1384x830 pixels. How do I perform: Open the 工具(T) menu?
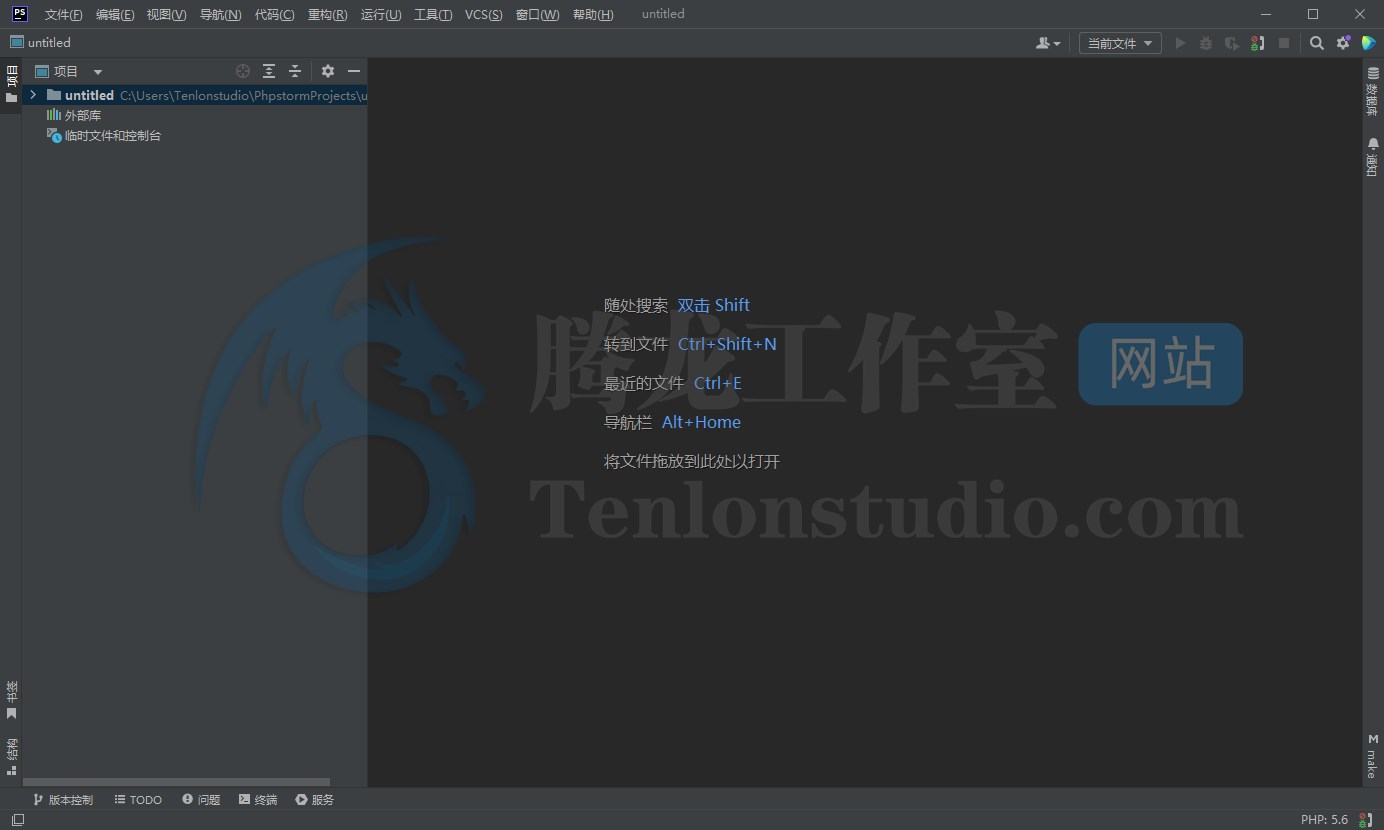click(433, 14)
